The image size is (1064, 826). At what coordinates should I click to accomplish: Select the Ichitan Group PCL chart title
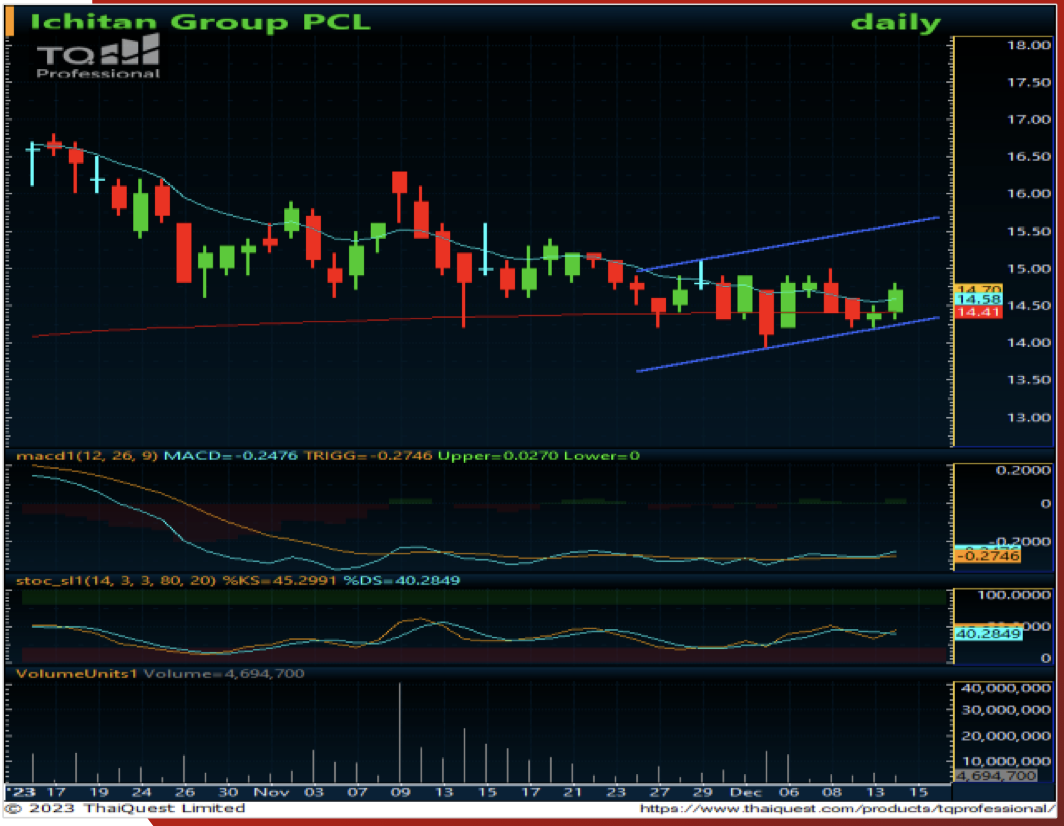[x=200, y=22]
